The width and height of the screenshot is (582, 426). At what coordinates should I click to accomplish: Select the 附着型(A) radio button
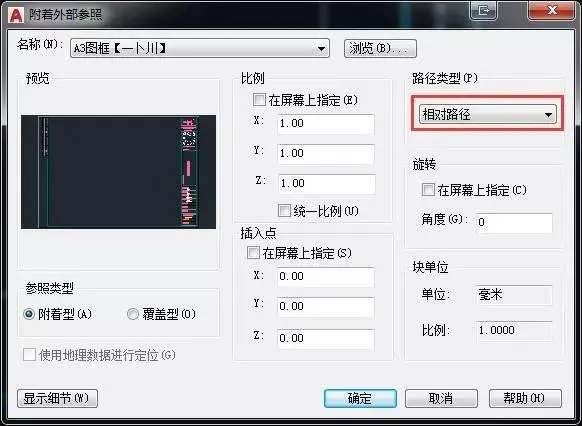(29, 314)
